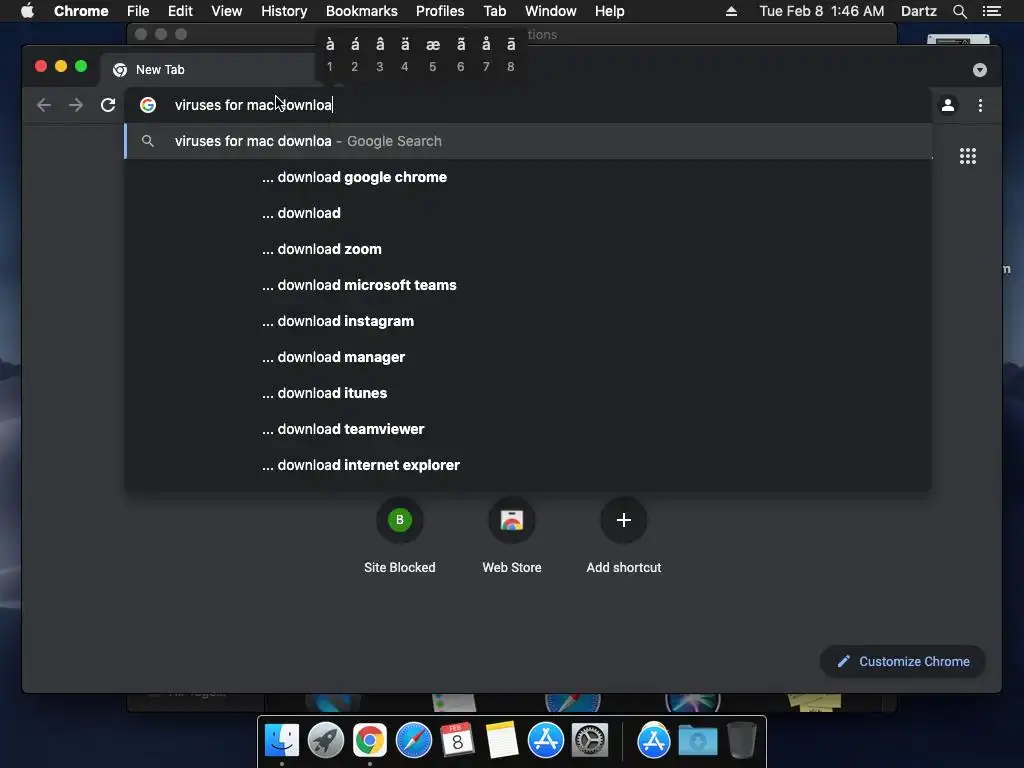Choose the plain '... download' suggestion

[528, 213]
